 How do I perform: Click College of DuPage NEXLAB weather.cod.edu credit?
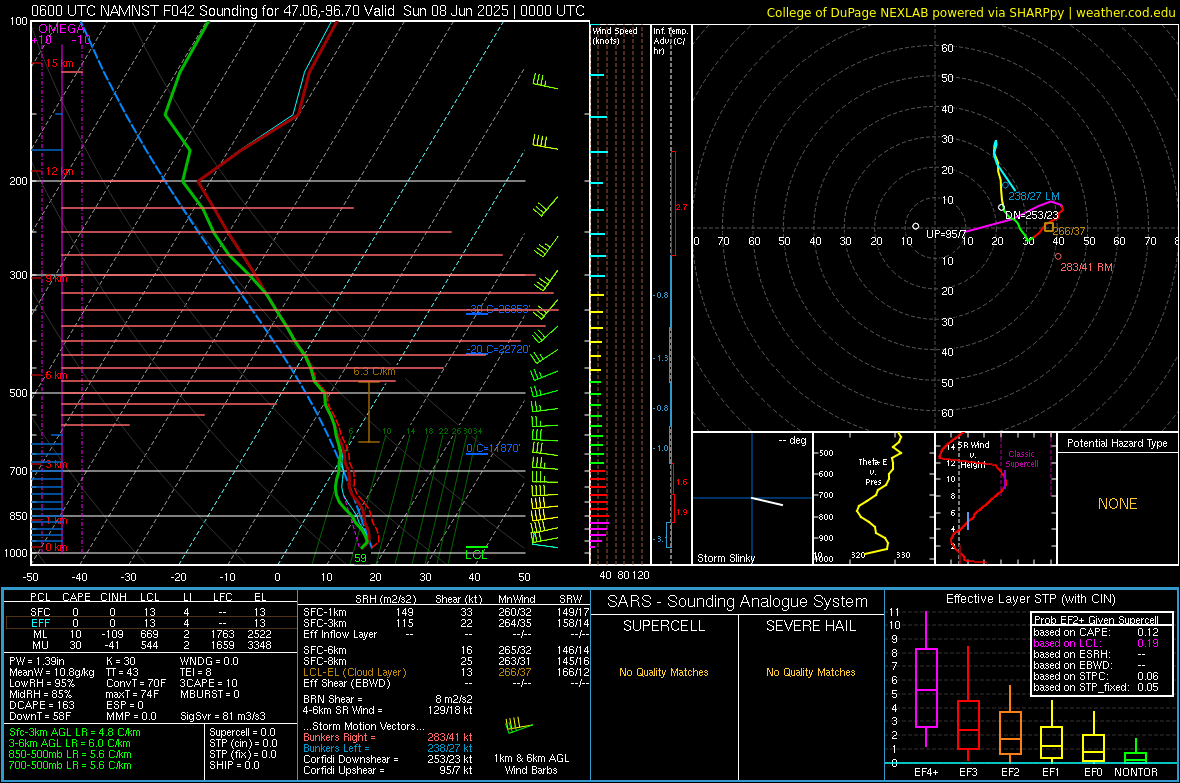point(970,12)
